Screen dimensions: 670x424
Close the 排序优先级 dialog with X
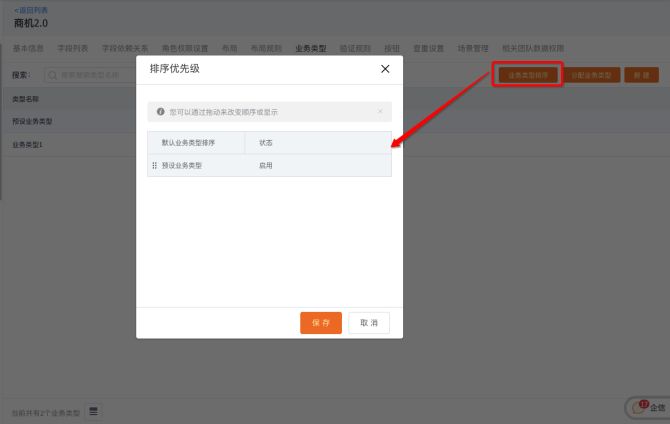(385, 69)
